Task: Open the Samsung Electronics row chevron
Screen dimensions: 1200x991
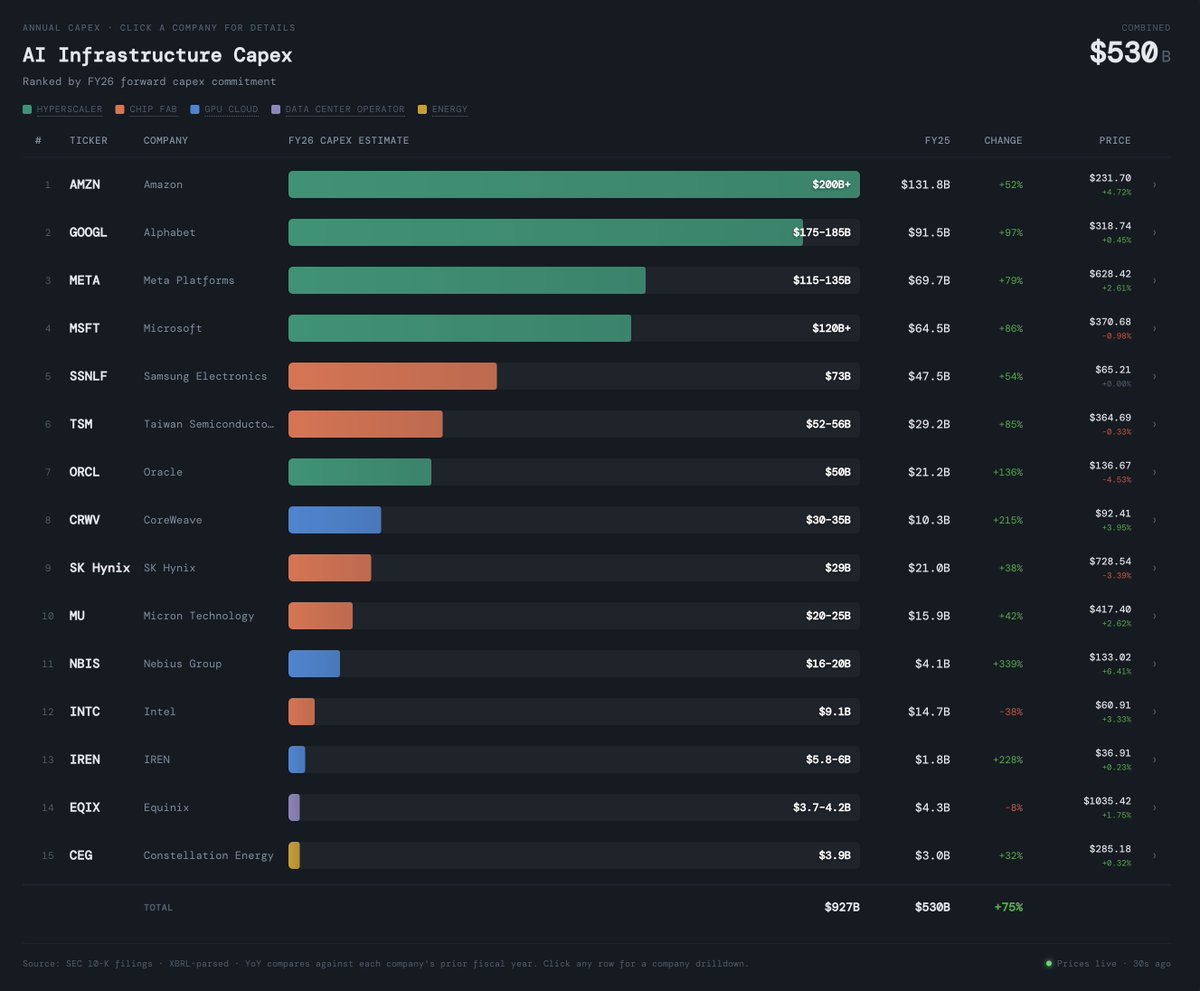Action: (1154, 377)
